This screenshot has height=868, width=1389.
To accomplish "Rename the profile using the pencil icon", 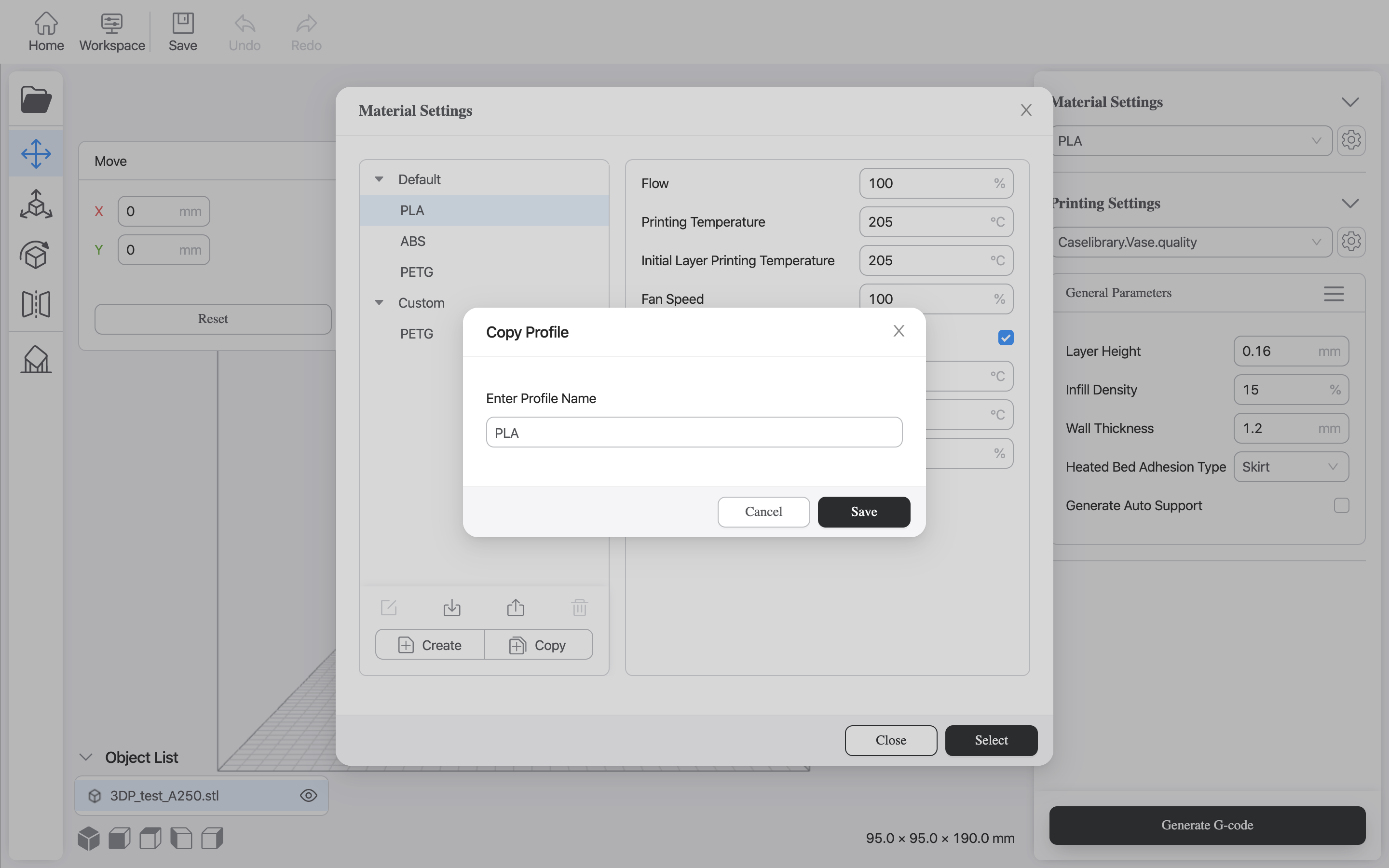I will pyautogui.click(x=389, y=607).
